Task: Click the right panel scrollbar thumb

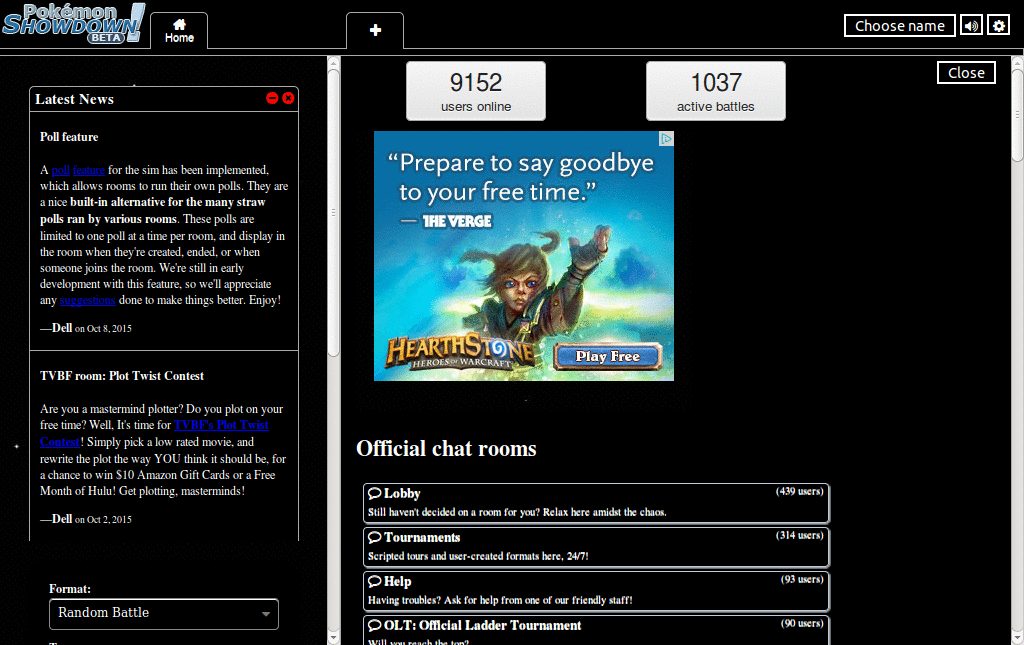Action: pos(1017,115)
